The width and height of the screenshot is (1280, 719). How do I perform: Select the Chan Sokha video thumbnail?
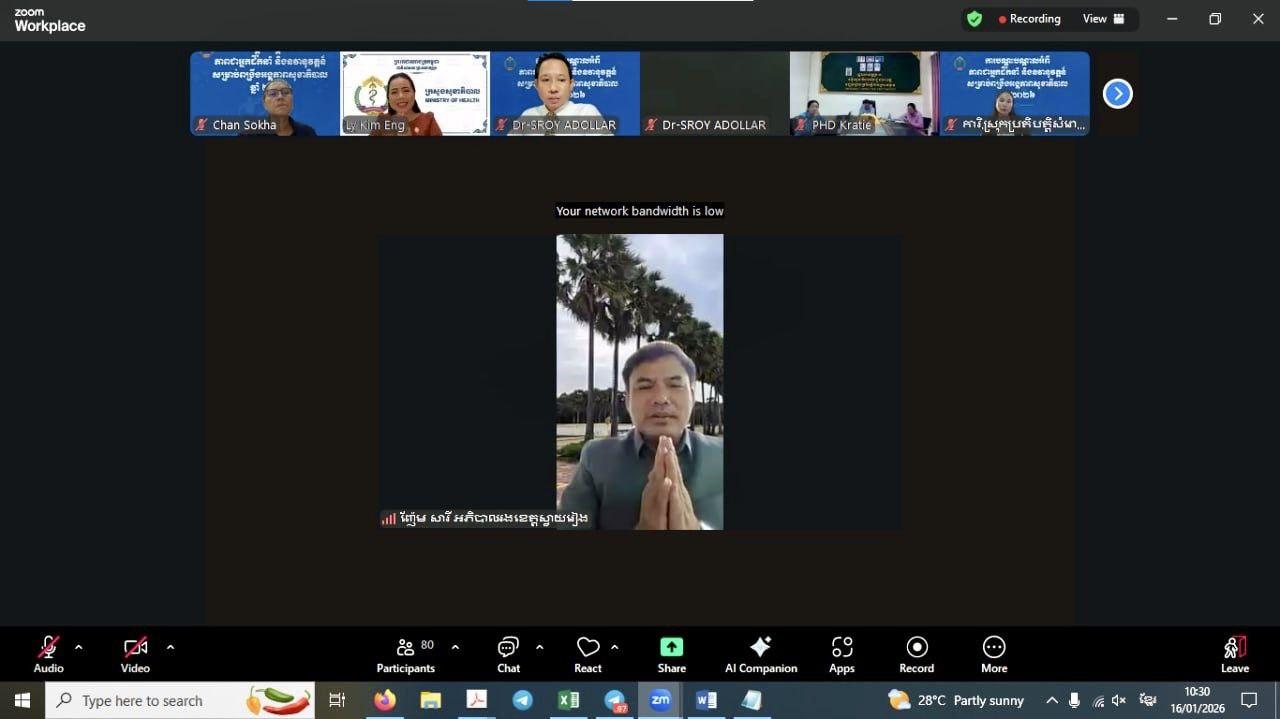(265, 94)
